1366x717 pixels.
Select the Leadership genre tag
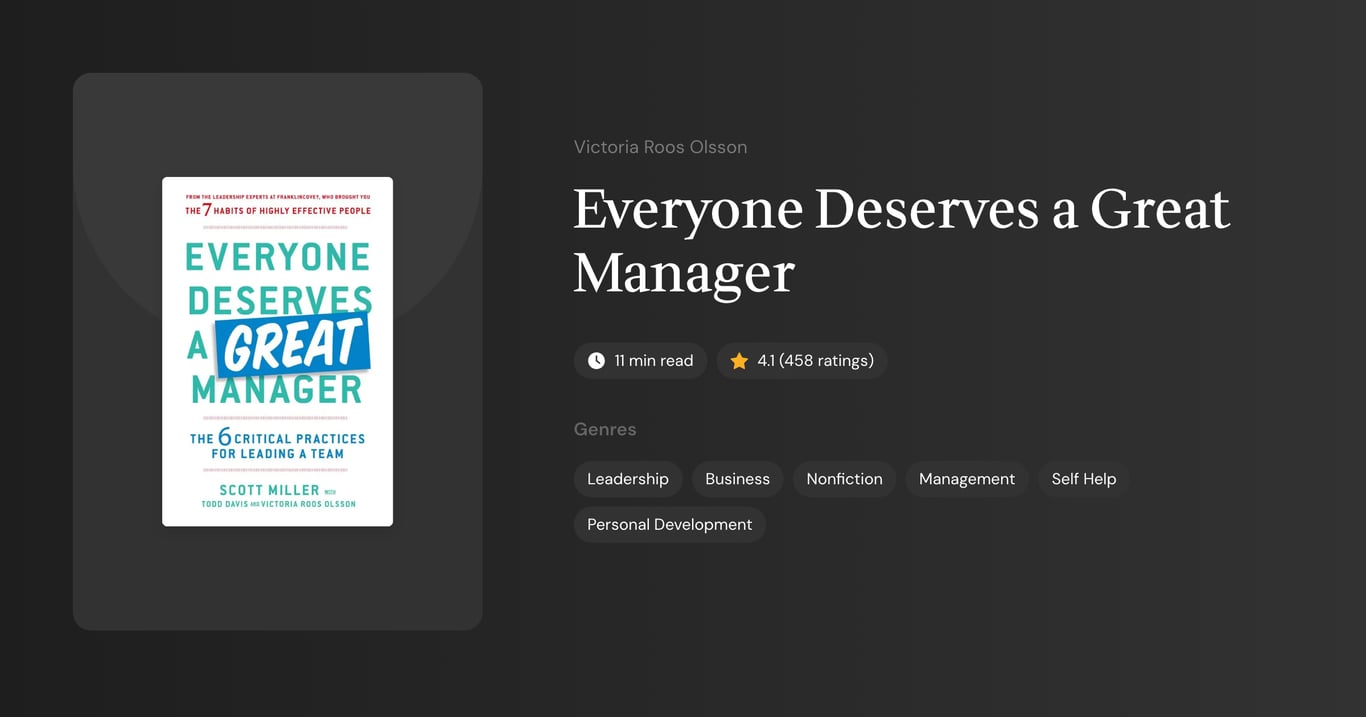click(x=628, y=478)
